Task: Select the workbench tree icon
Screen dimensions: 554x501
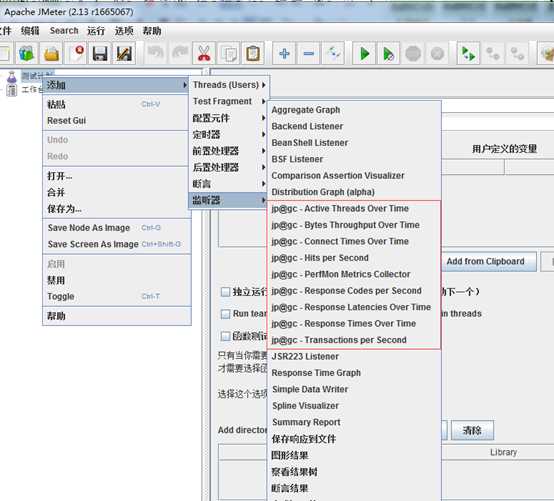Action: [x=12, y=90]
